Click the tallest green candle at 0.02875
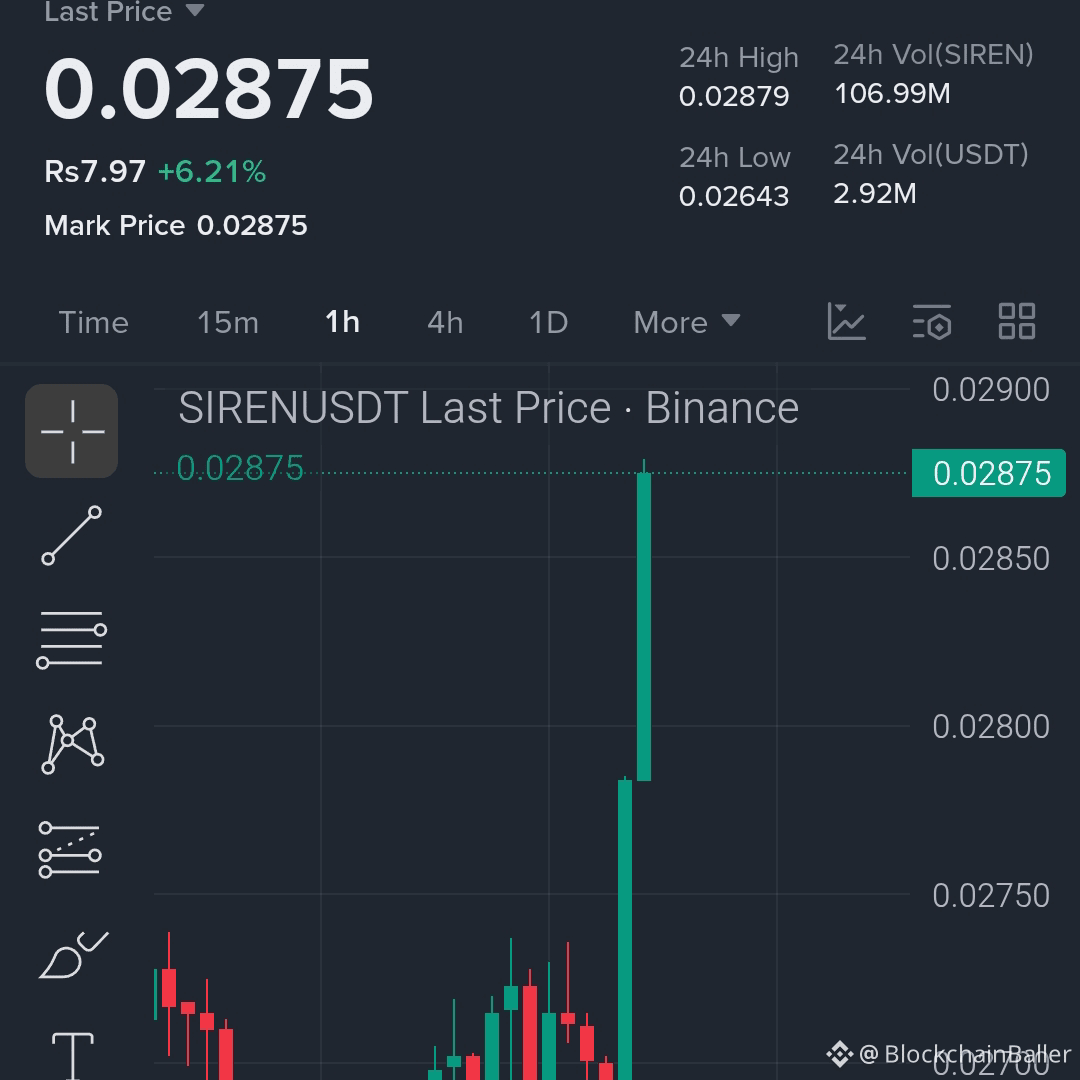Image resolution: width=1080 pixels, height=1080 pixels. 644,626
